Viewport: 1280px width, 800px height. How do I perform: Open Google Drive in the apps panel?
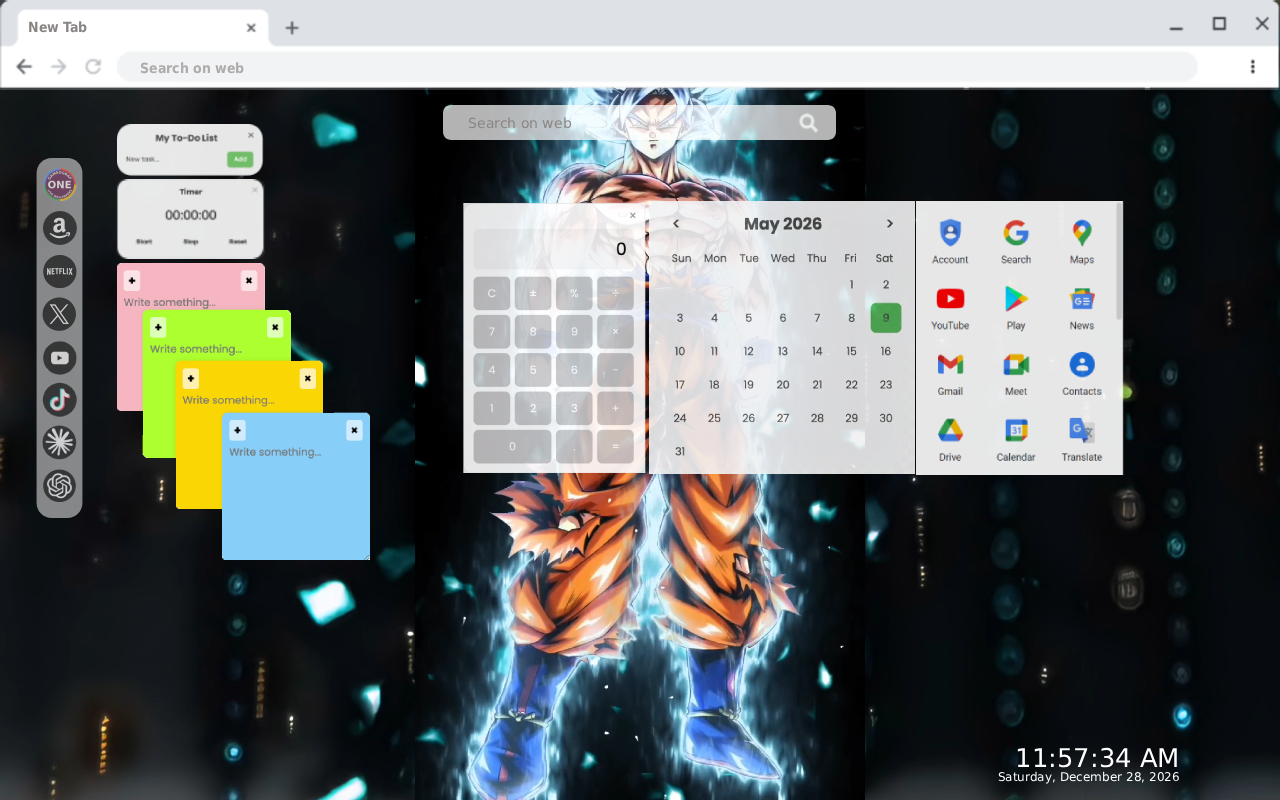(x=950, y=439)
